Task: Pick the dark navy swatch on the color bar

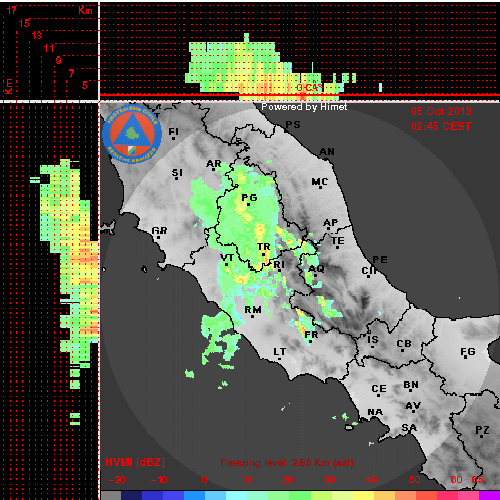Action: pyautogui.click(x=132, y=496)
